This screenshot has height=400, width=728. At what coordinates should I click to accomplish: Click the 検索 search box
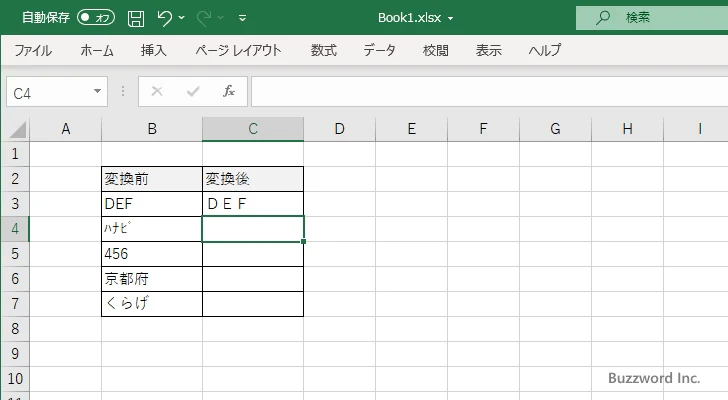click(x=652, y=18)
